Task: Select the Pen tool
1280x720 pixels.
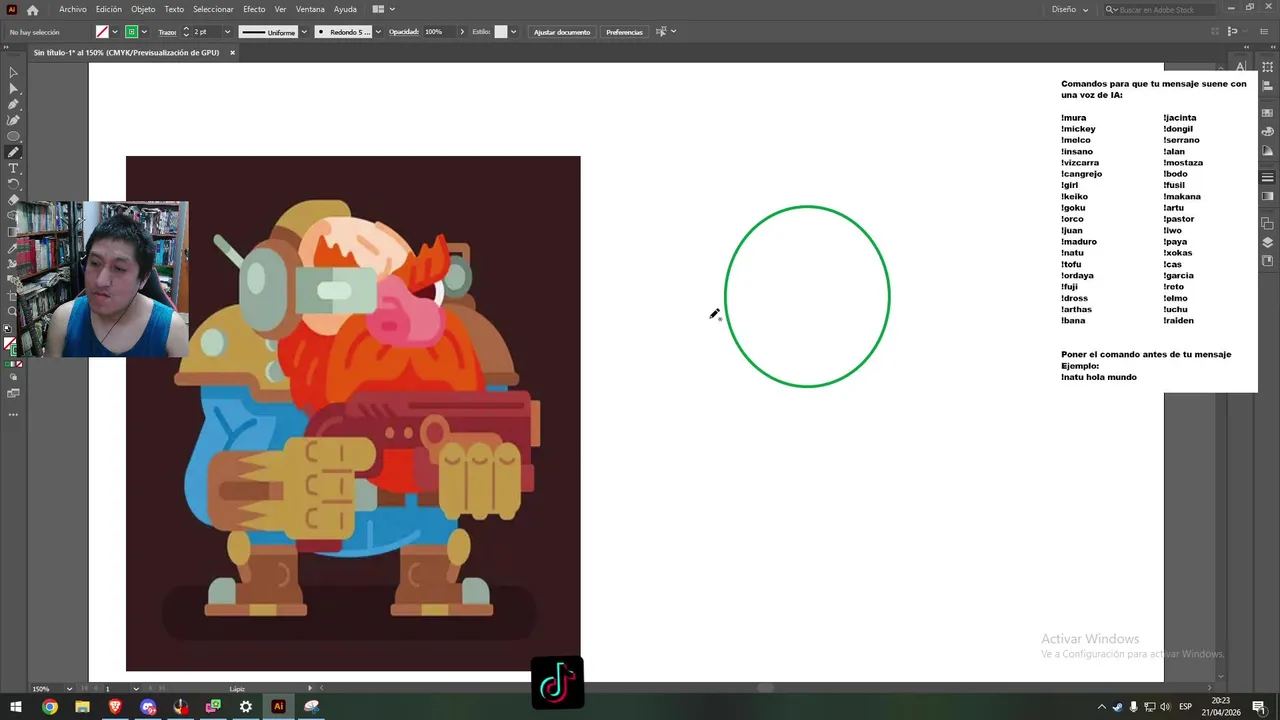Action: tap(13, 104)
